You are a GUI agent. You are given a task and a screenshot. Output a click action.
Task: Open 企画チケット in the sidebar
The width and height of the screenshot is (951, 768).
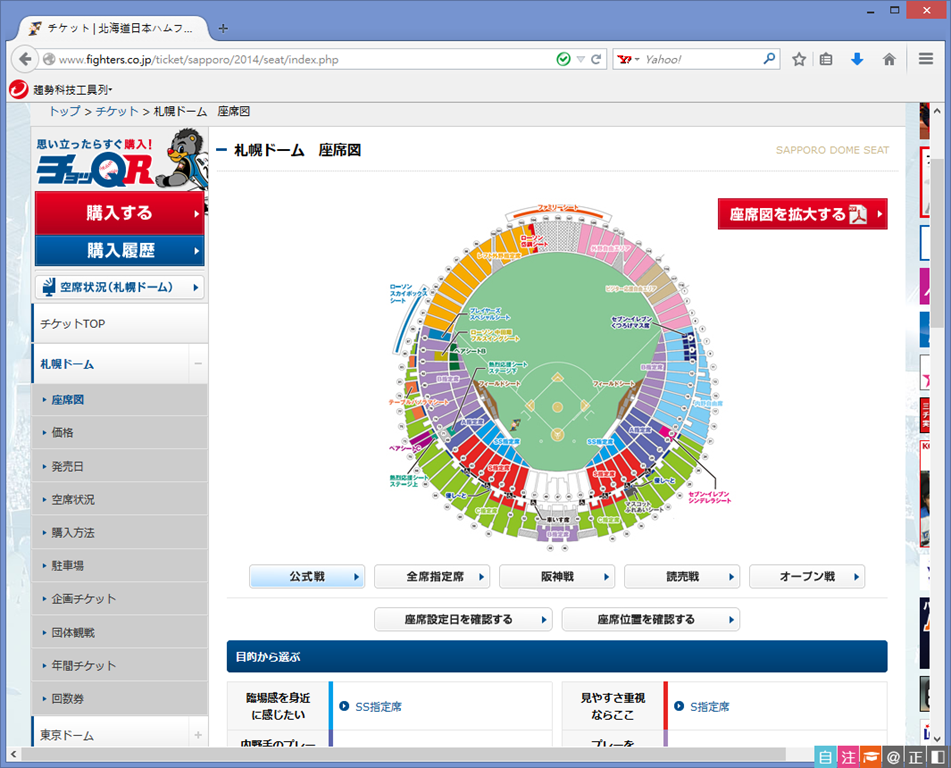[x=119, y=599]
